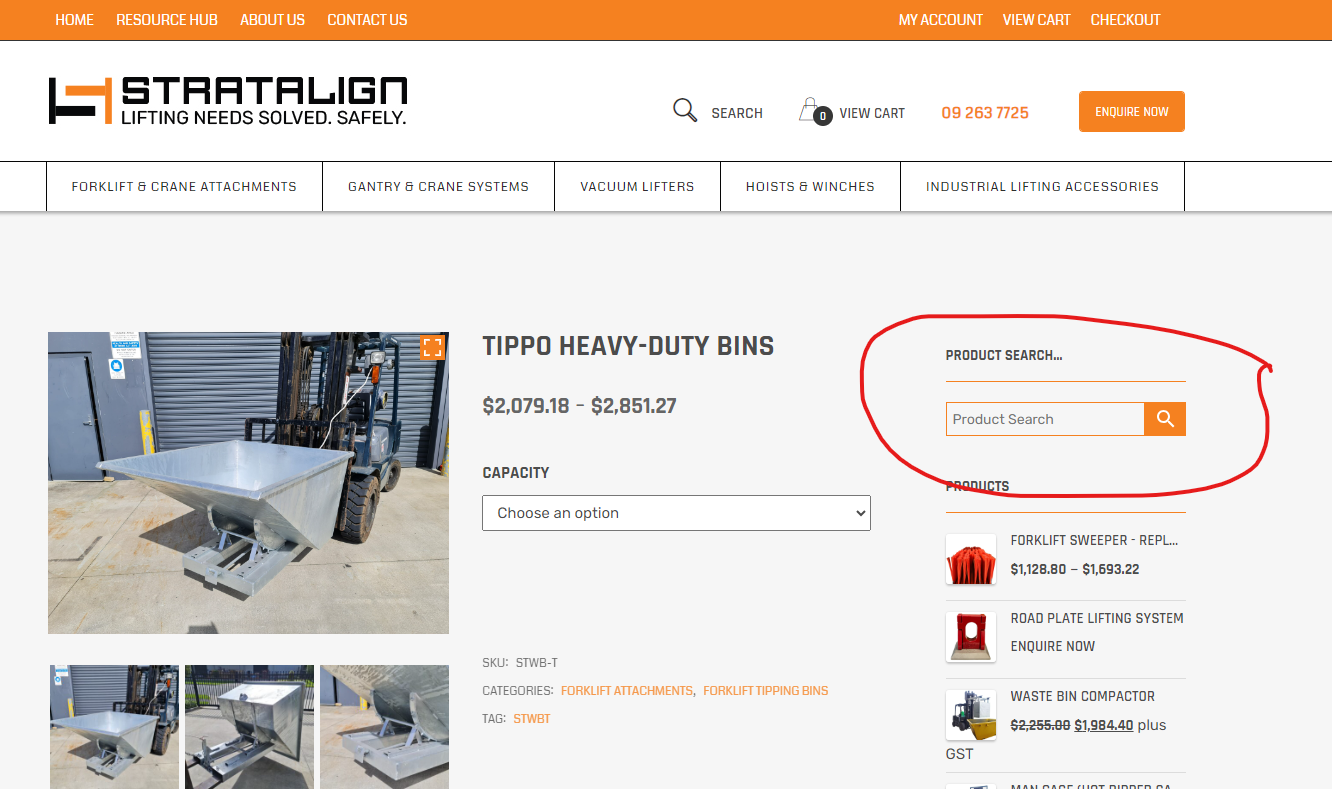1332x789 pixels.
Task: Open Forklift & Crane Attachments menu
Action: pos(184,186)
